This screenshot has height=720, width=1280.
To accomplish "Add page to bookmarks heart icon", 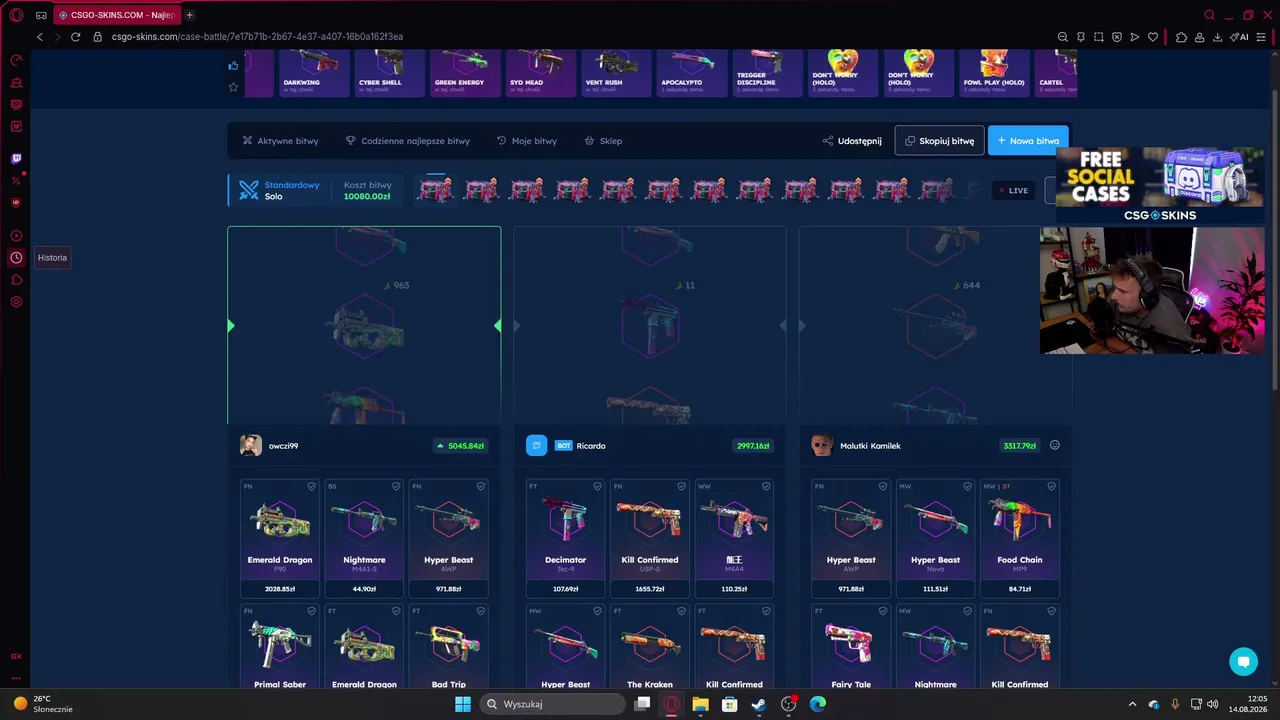I will point(1153,37).
